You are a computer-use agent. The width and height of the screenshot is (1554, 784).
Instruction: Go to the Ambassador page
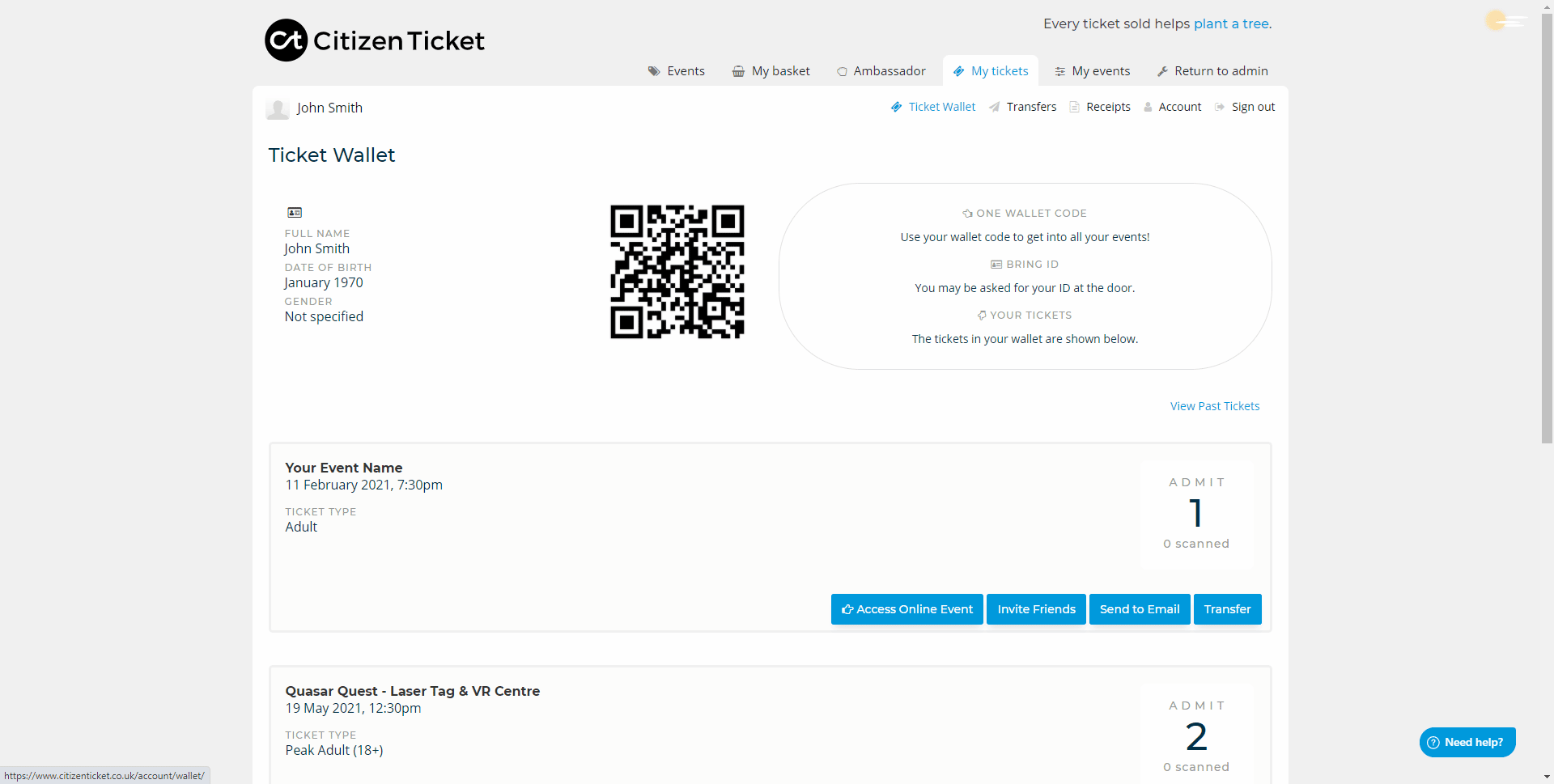(x=881, y=71)
